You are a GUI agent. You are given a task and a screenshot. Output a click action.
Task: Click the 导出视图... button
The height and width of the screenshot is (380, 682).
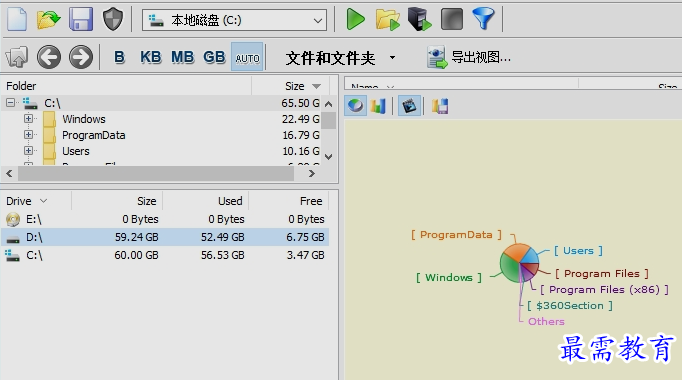tap(469, 57)
